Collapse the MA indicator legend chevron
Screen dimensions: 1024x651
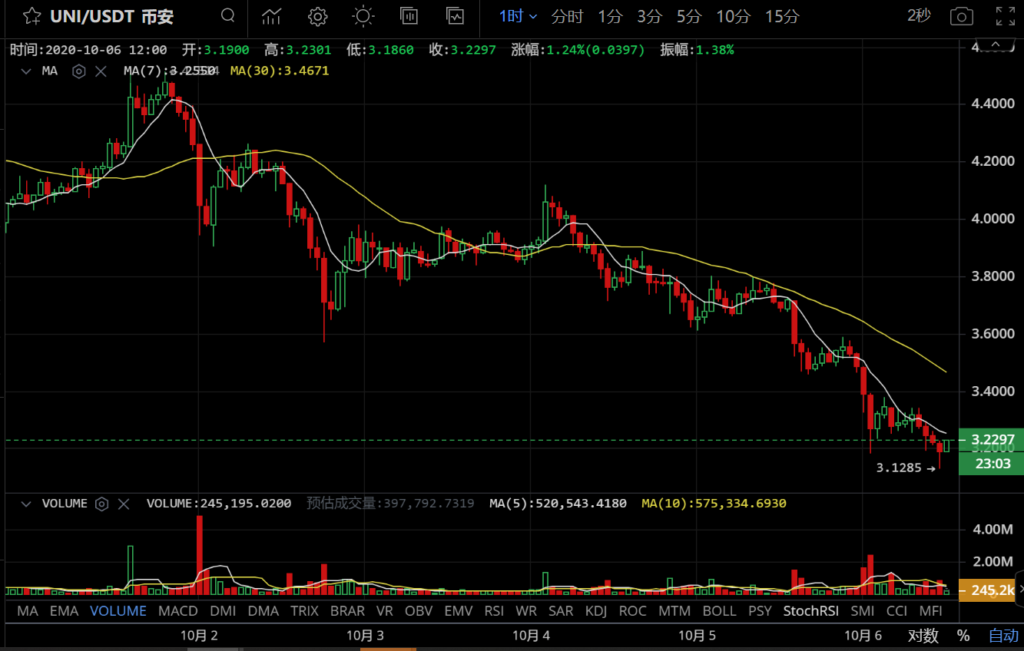tap(25, 71)
